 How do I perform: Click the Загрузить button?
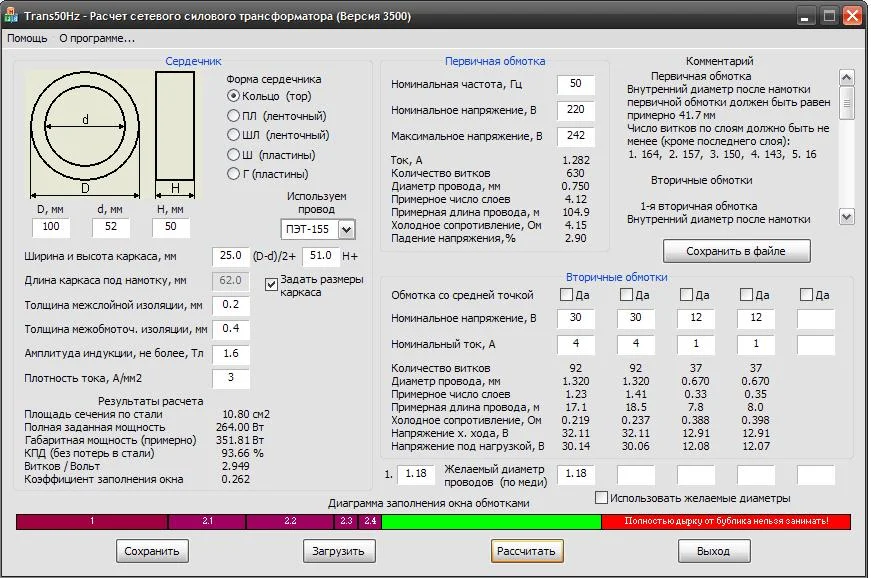point(338,551)
